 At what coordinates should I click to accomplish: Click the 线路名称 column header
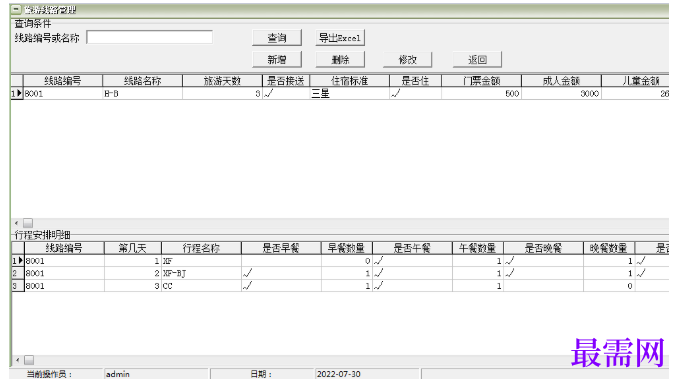(x=142, y=81)
